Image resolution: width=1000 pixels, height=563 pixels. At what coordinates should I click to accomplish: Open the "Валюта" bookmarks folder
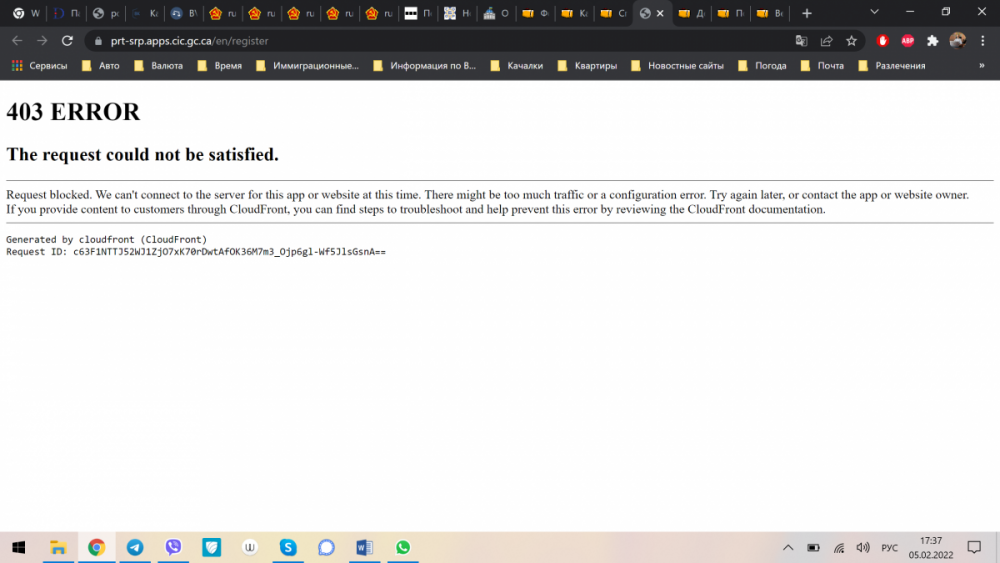[158, 66]
